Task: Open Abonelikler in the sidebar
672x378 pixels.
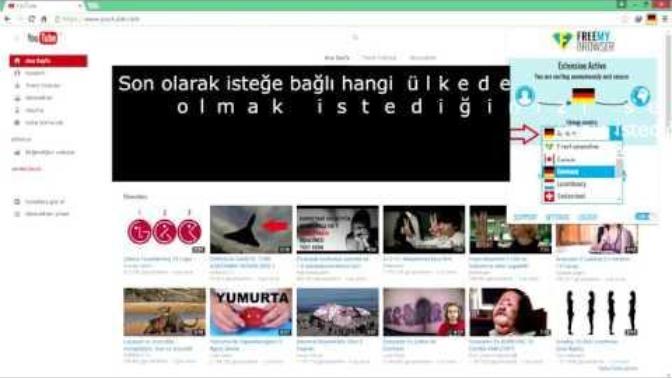Action: click(x=38, y=98)
